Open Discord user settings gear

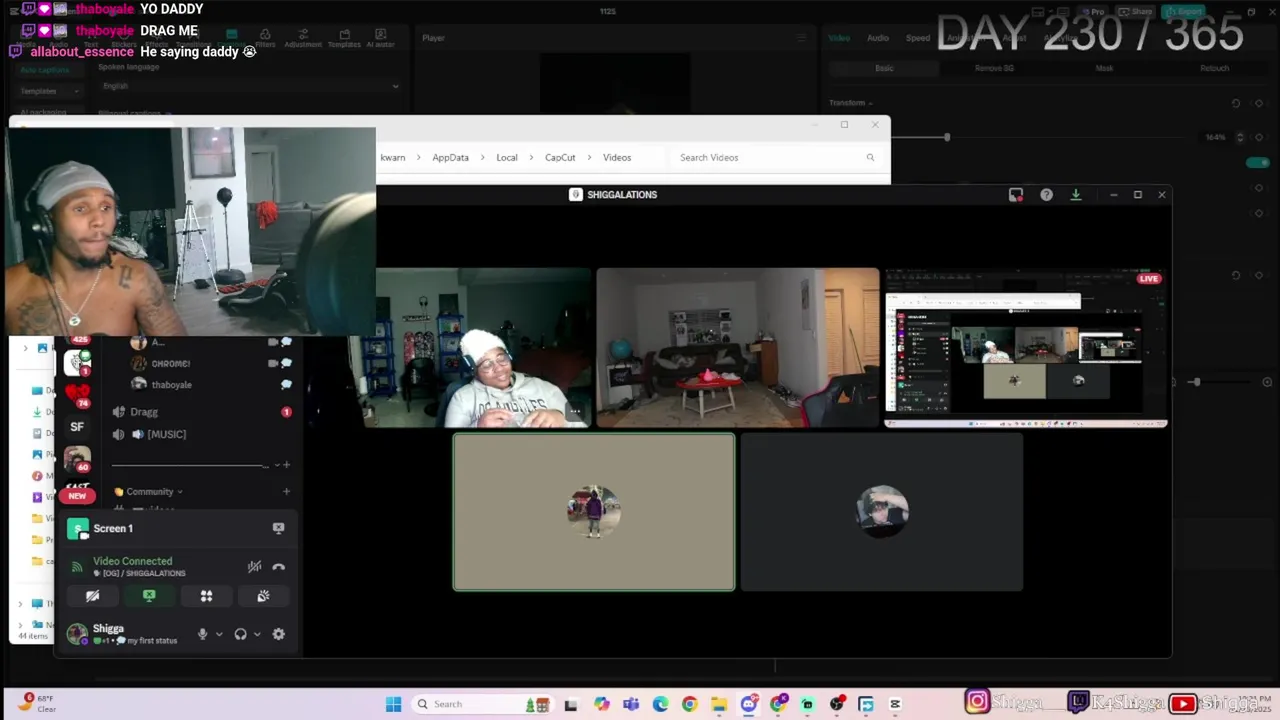278,634
